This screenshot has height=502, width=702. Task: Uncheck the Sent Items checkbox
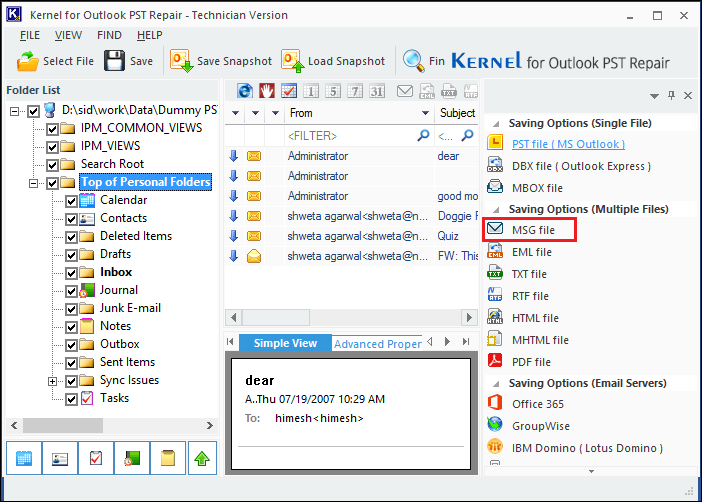click(71, 363)
